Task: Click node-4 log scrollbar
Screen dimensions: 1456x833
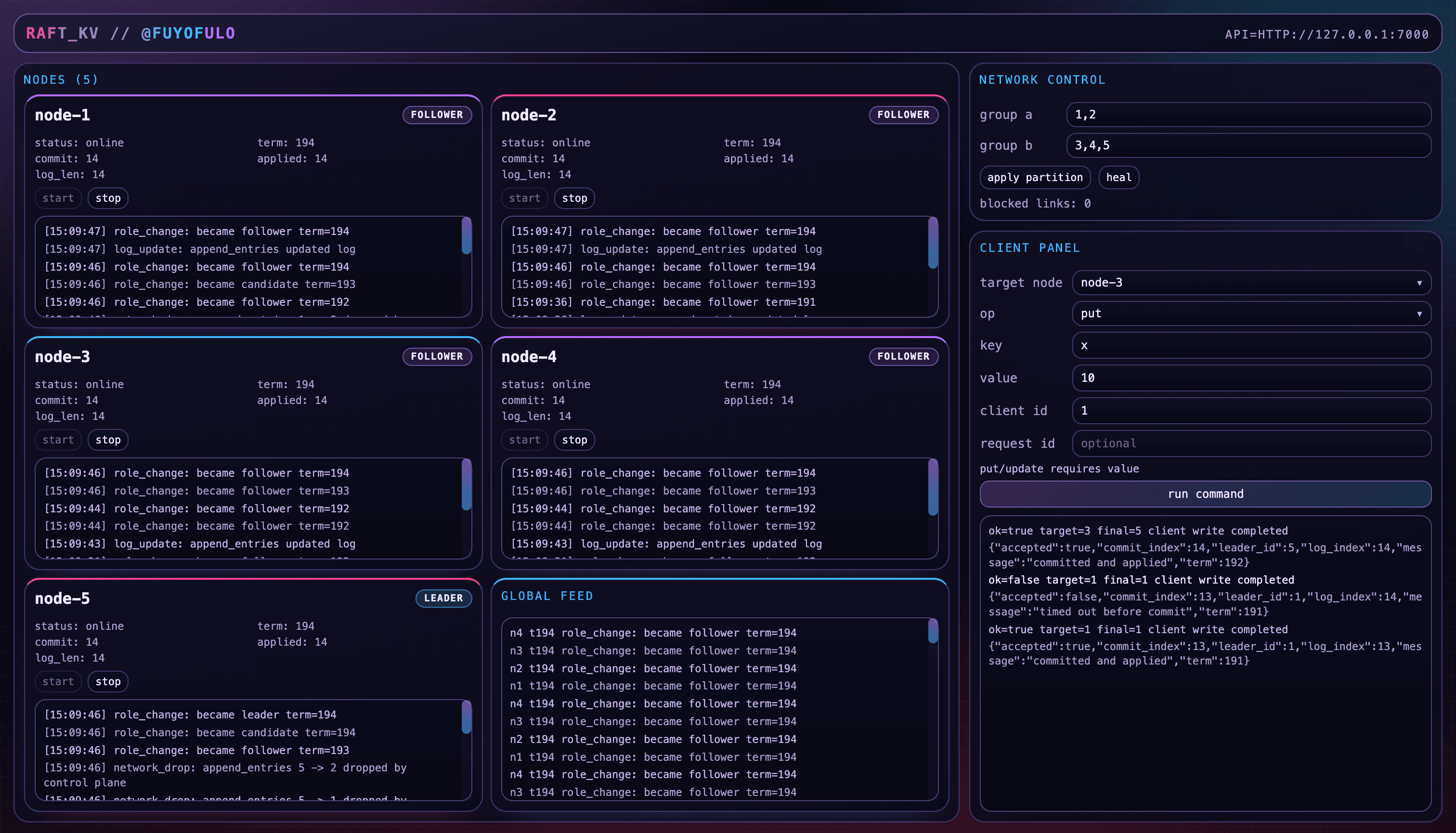Action: click(x=933, y=487)
